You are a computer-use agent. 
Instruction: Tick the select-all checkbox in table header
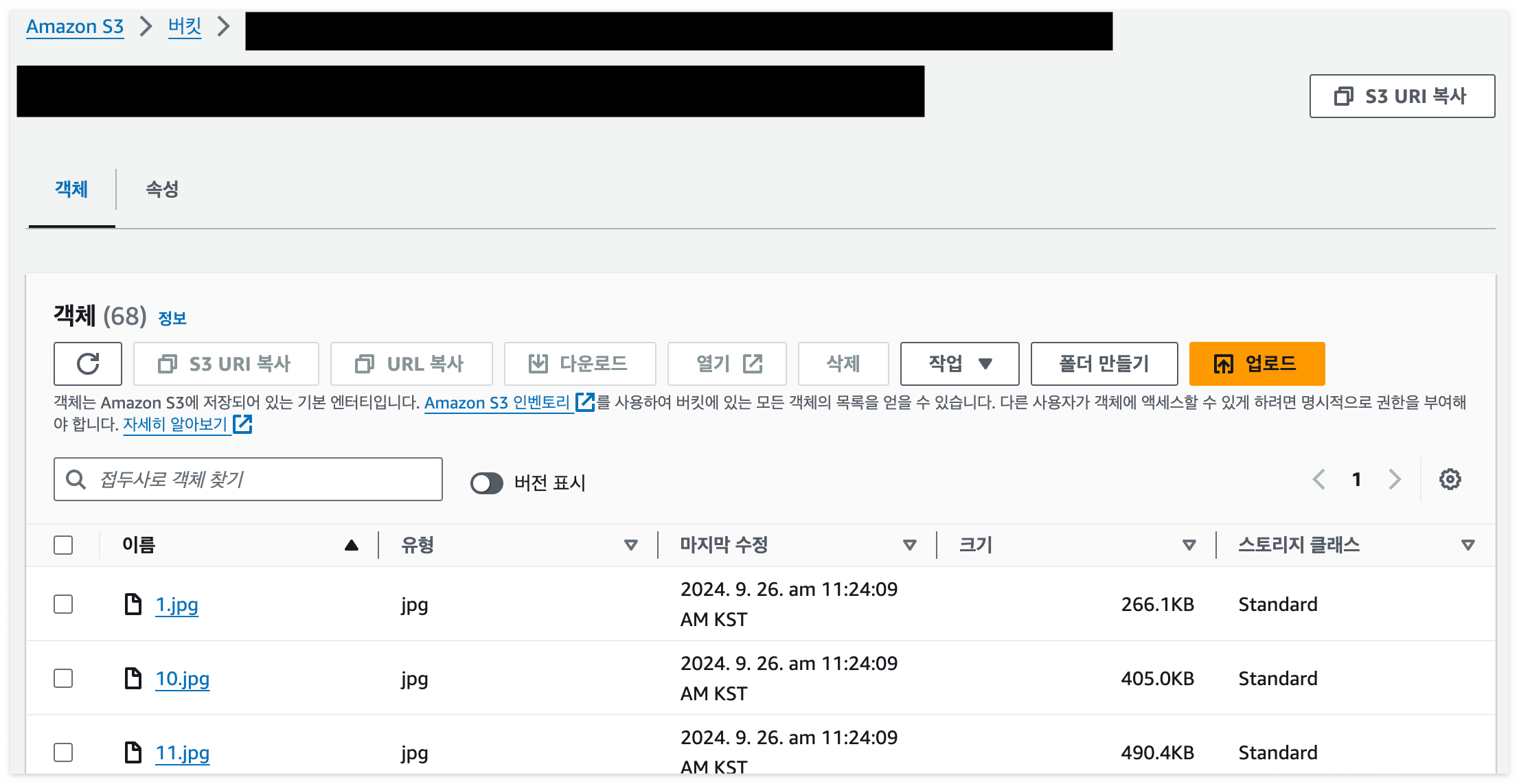[x=63, y=545]
